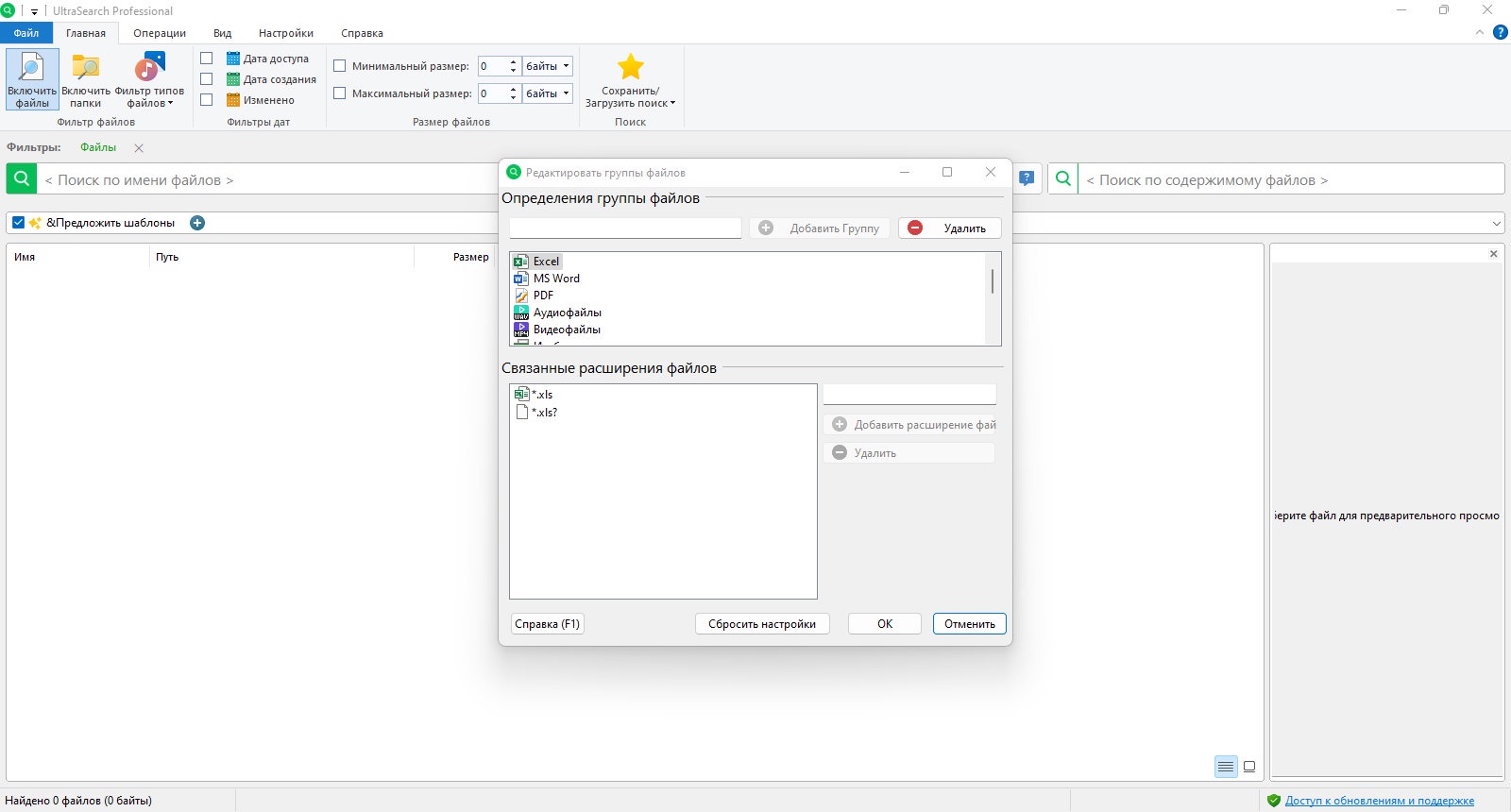The image size is (1511, 812).
Task: Click the new group name input field
Action: point(625,228)
